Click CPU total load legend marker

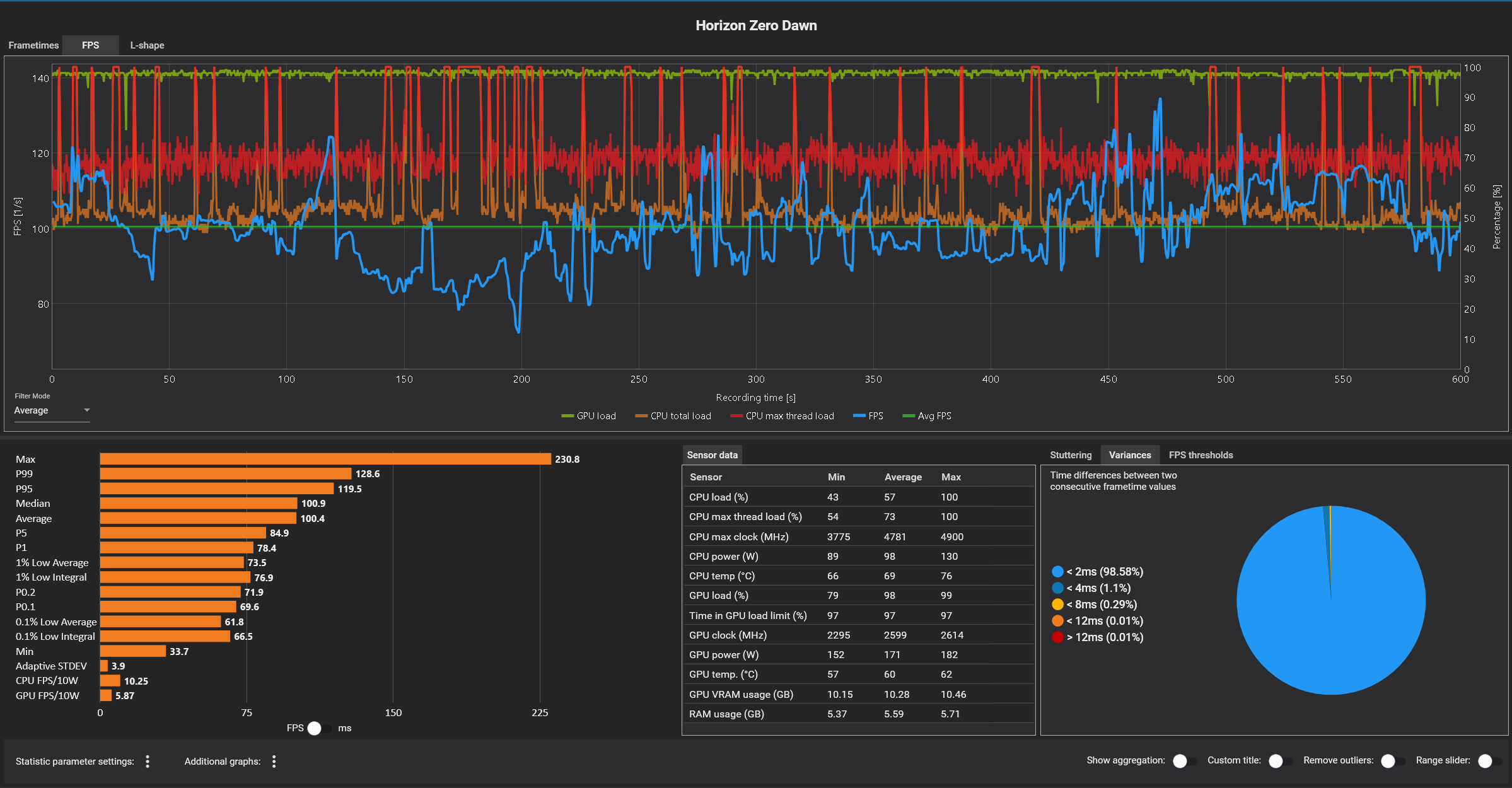pos(641,416)
